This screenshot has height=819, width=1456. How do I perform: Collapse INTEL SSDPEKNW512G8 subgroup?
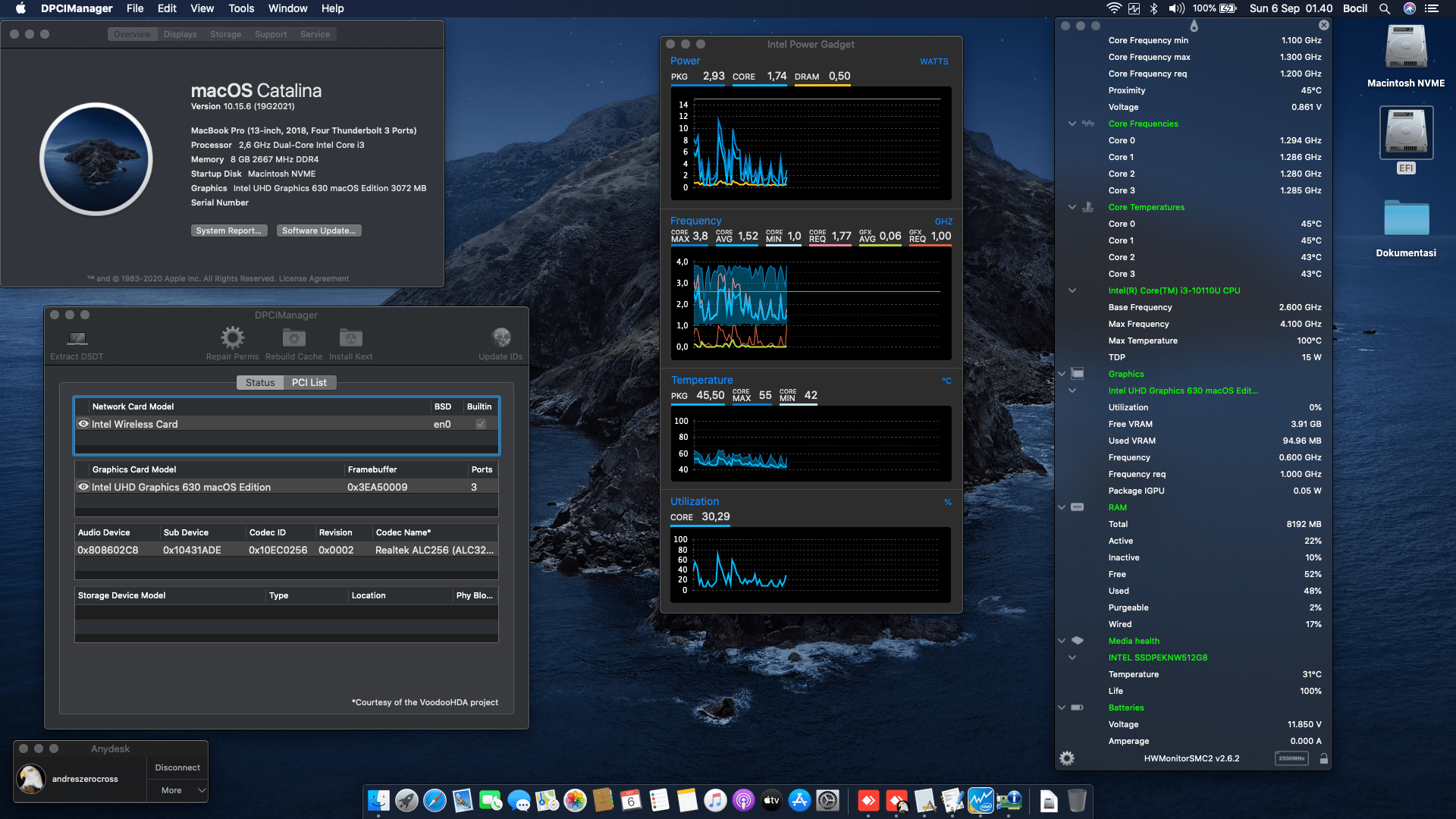(1072, 657)
